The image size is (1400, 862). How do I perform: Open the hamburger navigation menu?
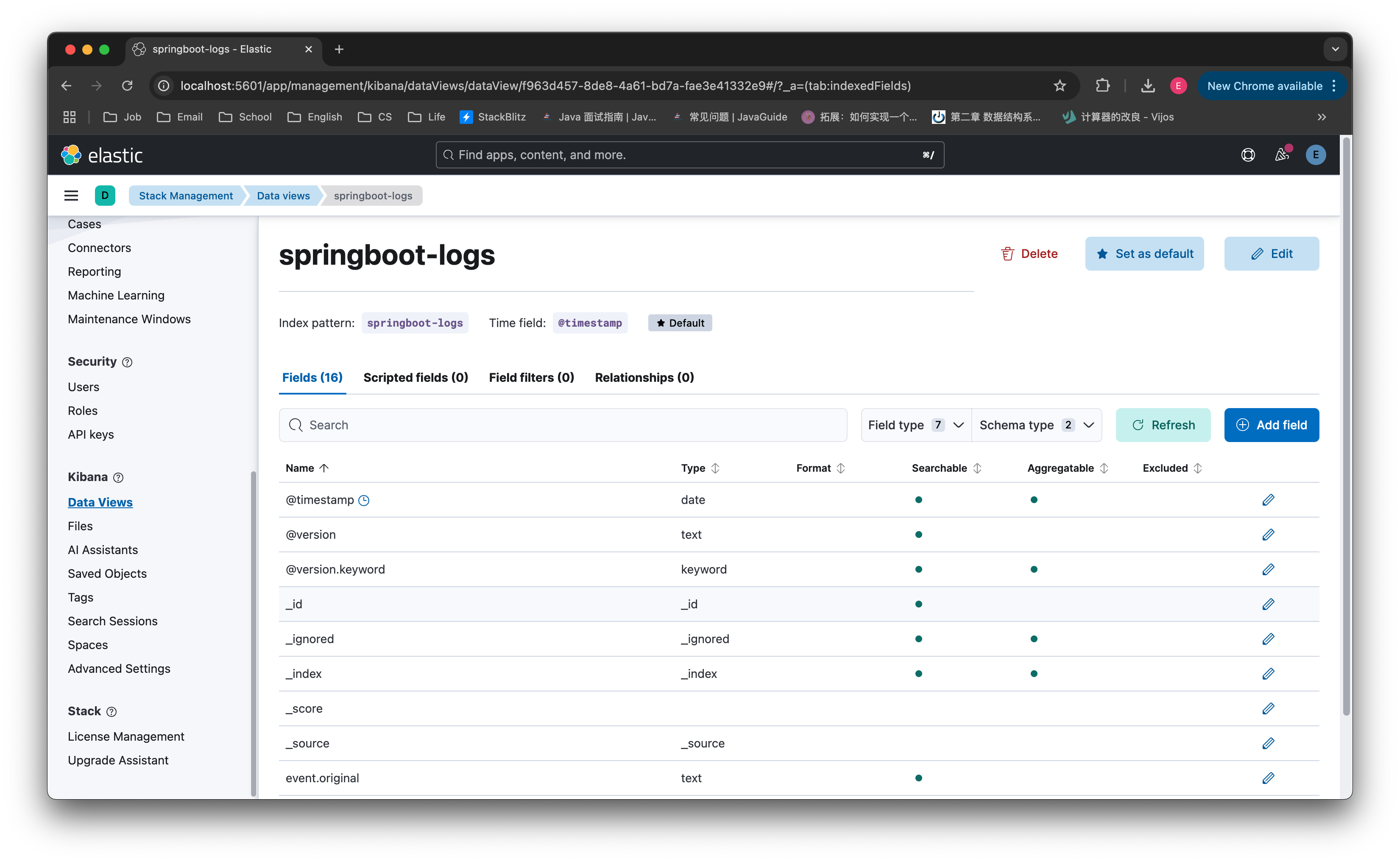pyautogui.click(x=71, y=196)
